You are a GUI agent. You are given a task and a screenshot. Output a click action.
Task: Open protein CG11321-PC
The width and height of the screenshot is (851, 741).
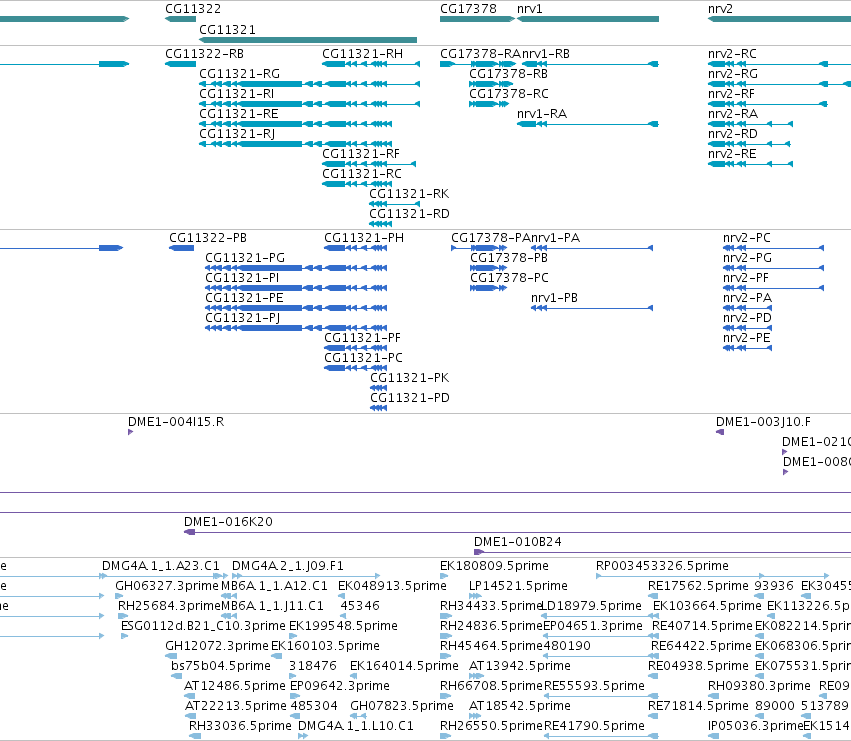pos(355,368)
